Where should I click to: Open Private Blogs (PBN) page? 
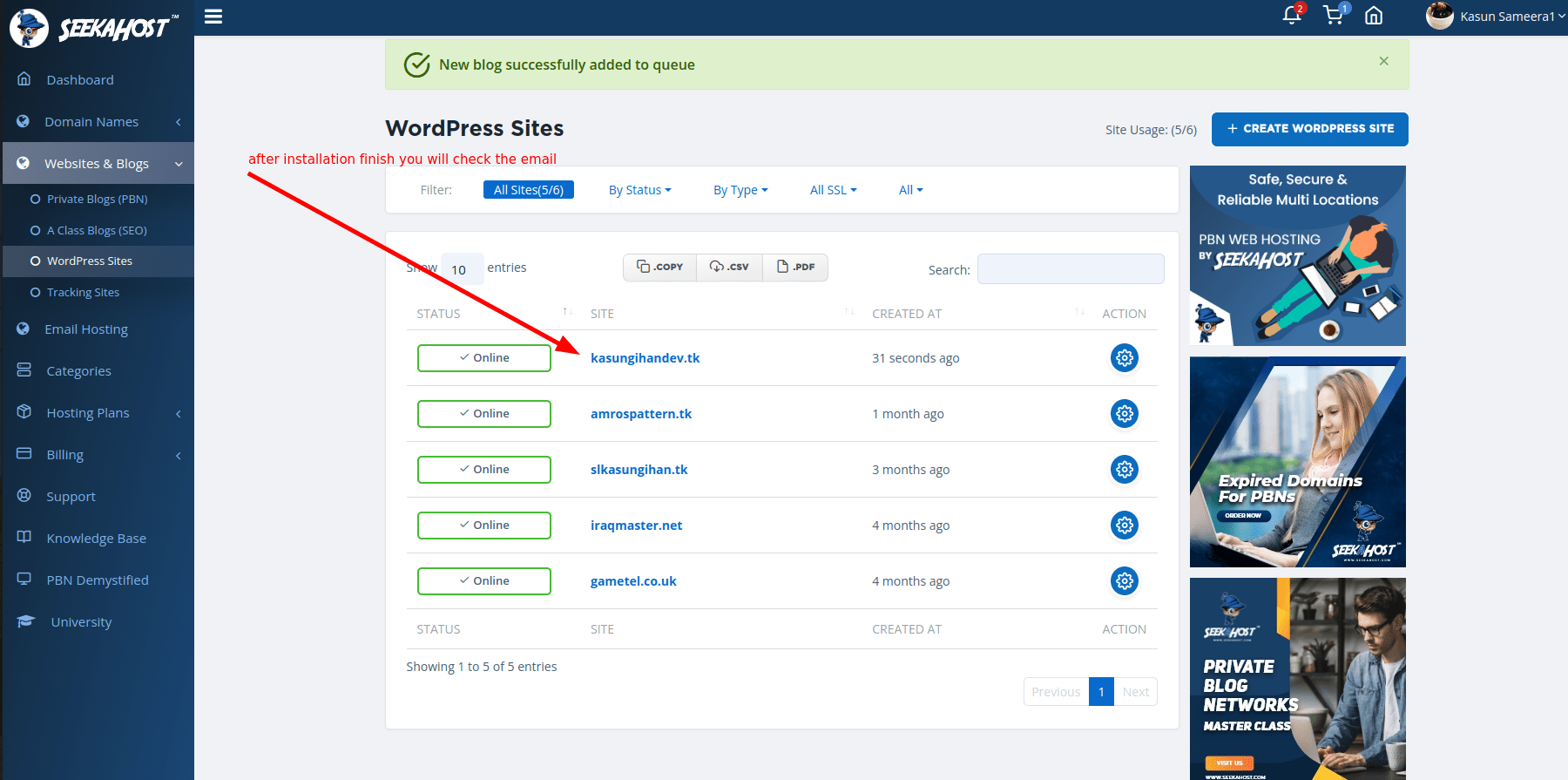[97, 199]
